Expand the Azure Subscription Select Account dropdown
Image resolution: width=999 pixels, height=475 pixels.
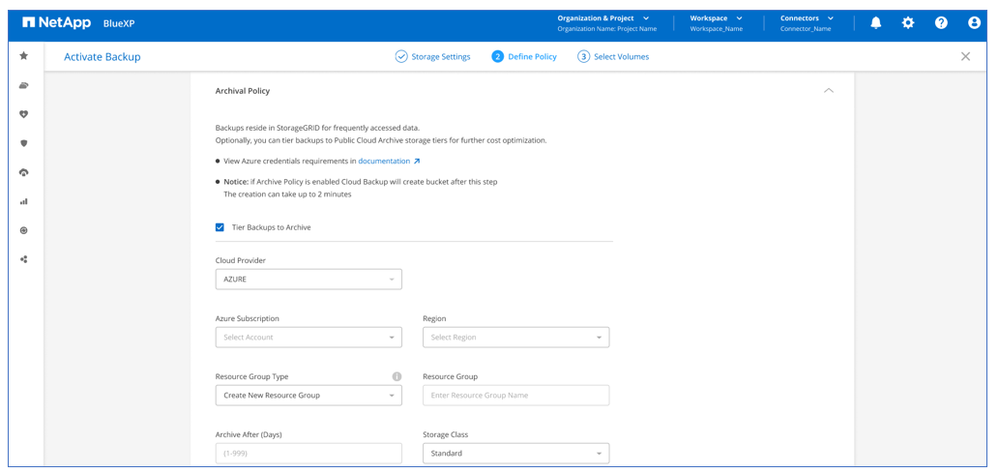coord(308,337)
